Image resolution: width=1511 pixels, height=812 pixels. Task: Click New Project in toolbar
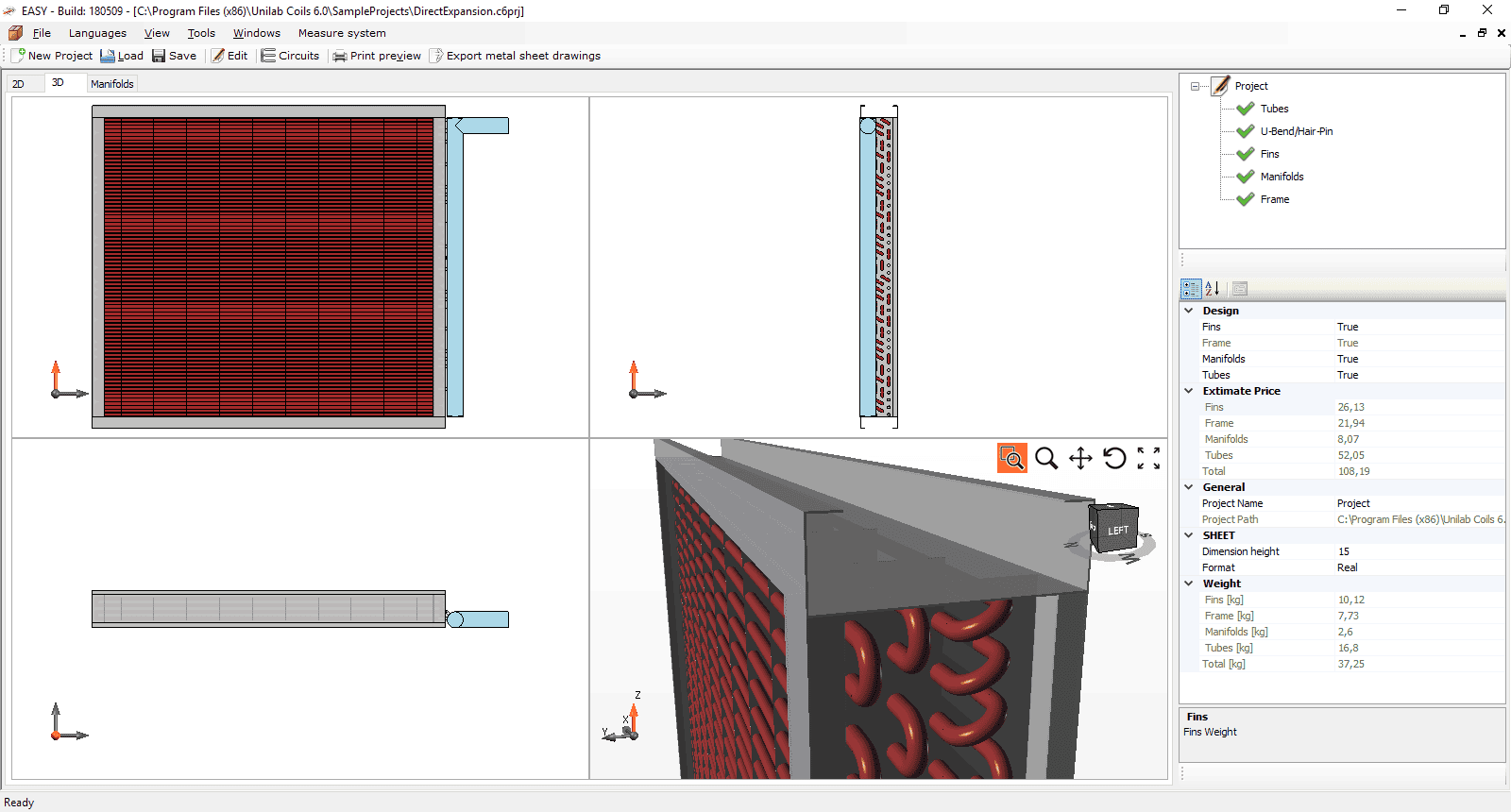point(52,56)
